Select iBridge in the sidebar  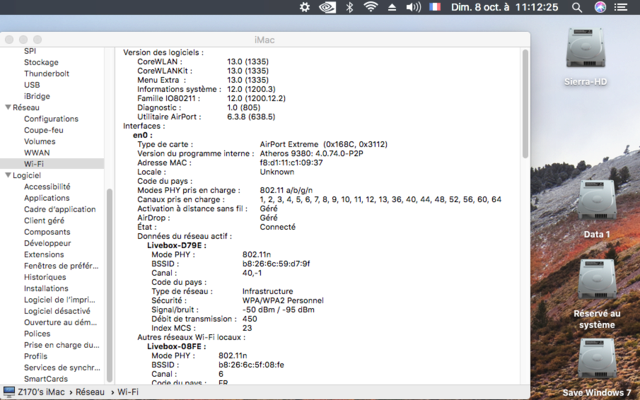point(37,96)
